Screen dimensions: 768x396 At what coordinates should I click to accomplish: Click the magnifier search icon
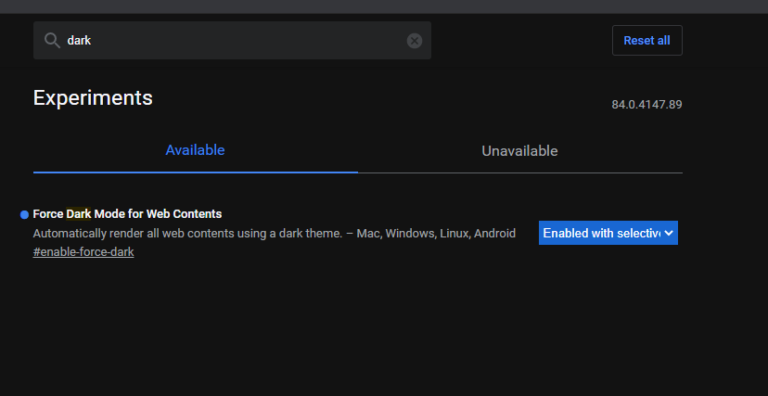pos(52,40)
